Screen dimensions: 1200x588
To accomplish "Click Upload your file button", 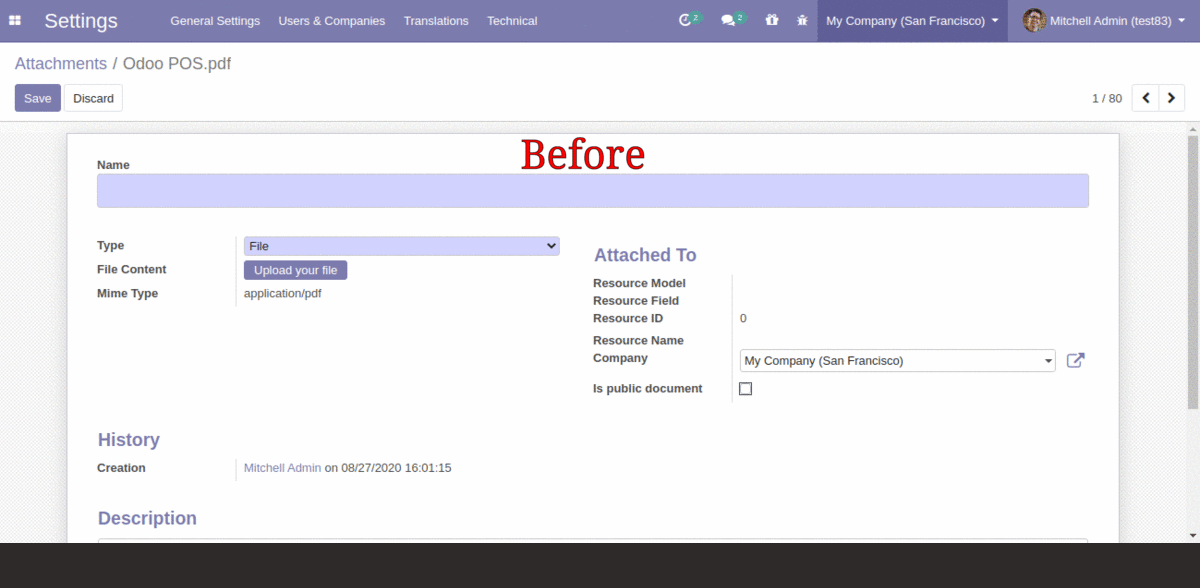I will point(295,270).
